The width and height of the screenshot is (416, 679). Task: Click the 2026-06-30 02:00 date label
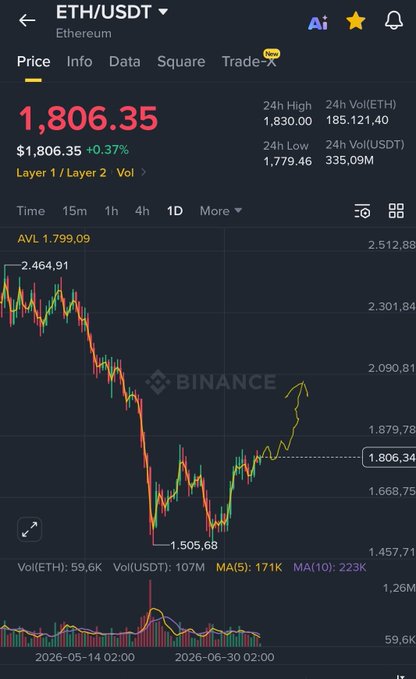coord(225,657)
